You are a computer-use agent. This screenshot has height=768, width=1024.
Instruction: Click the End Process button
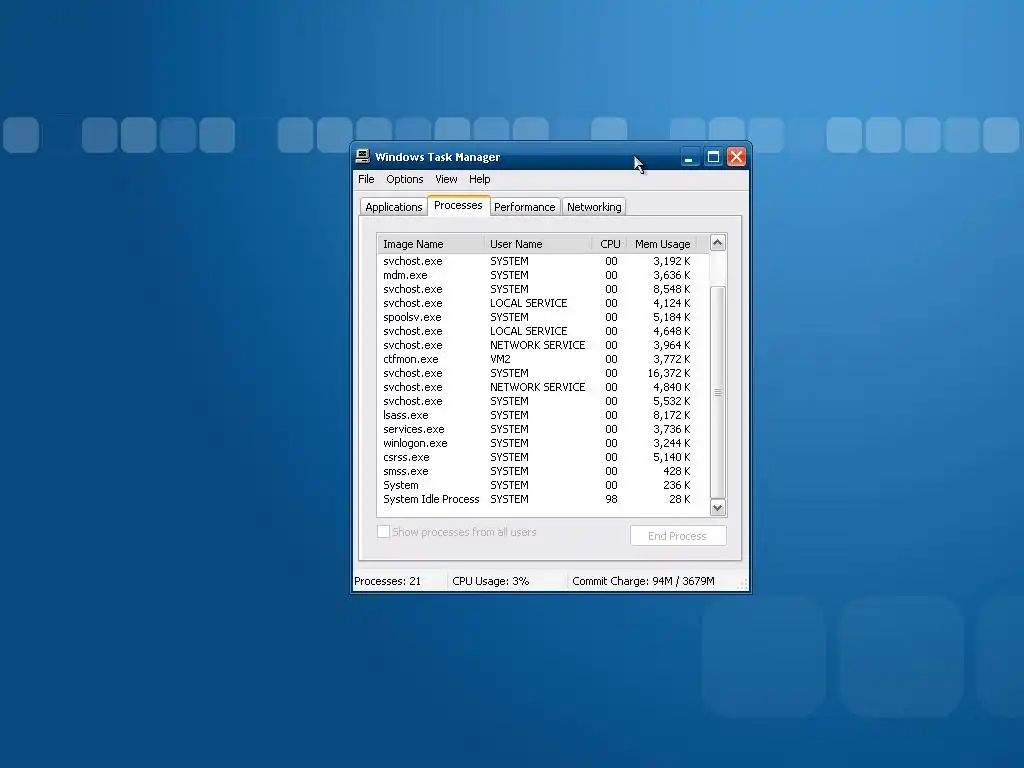click(x=678, y=536)
